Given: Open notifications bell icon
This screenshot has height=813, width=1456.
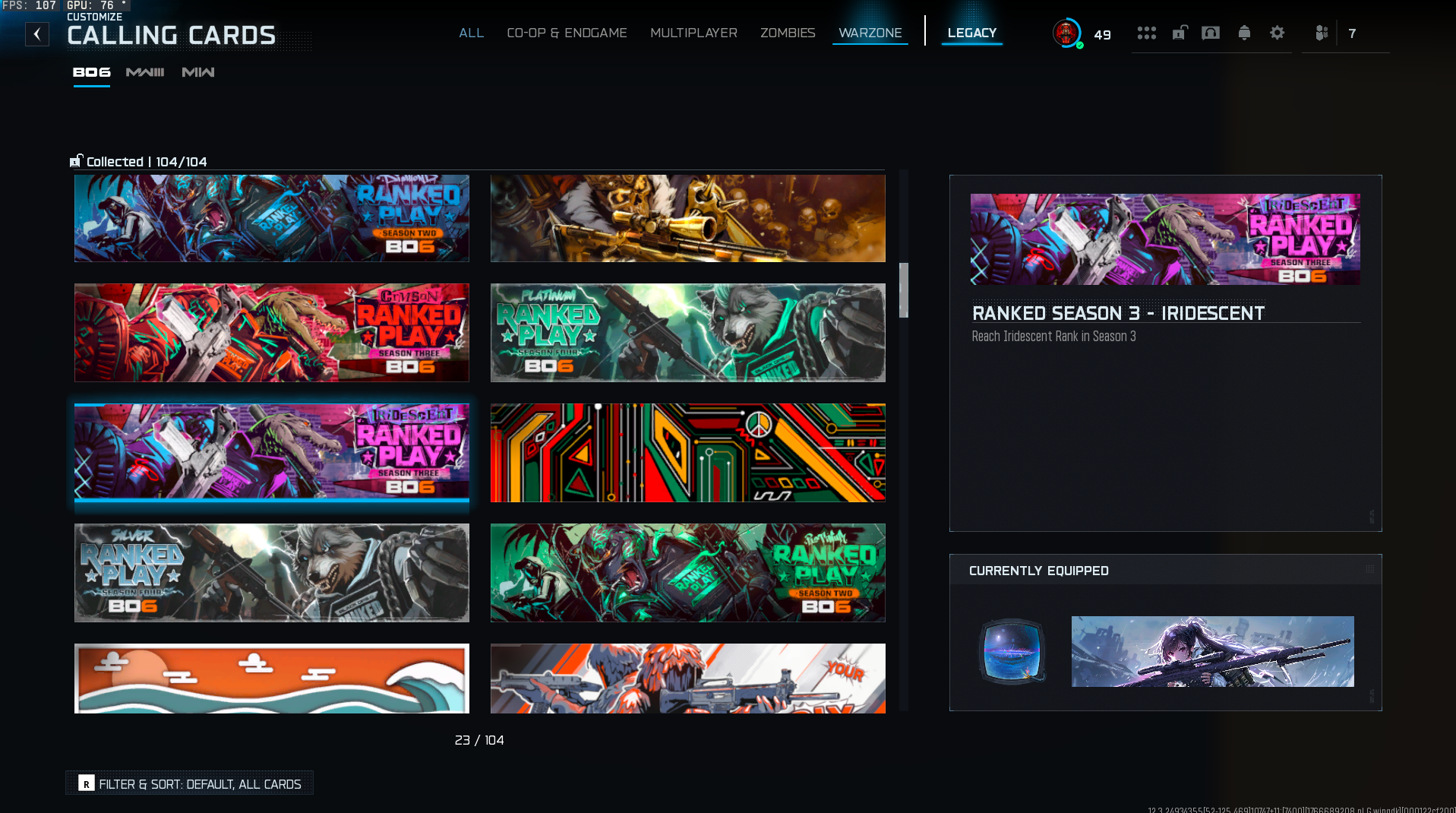Looking at the screenshot, I should pos(1244,33).
